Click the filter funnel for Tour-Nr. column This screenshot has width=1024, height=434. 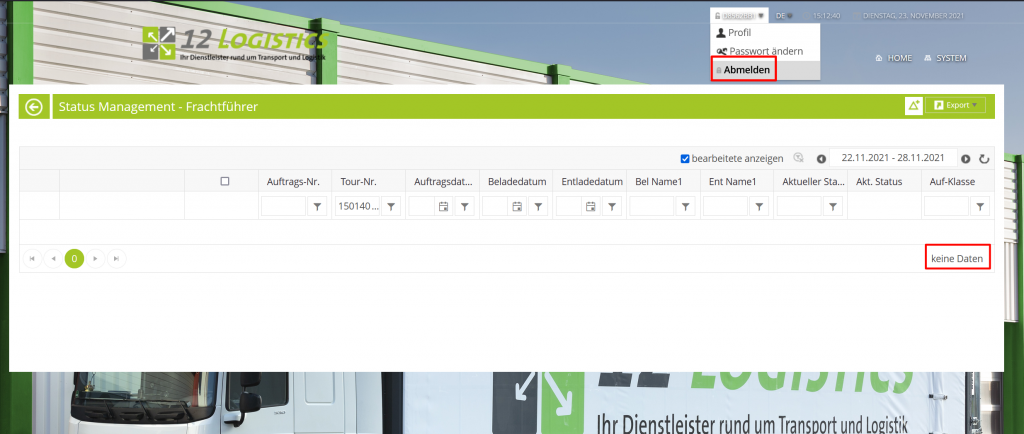coord(391,206)
